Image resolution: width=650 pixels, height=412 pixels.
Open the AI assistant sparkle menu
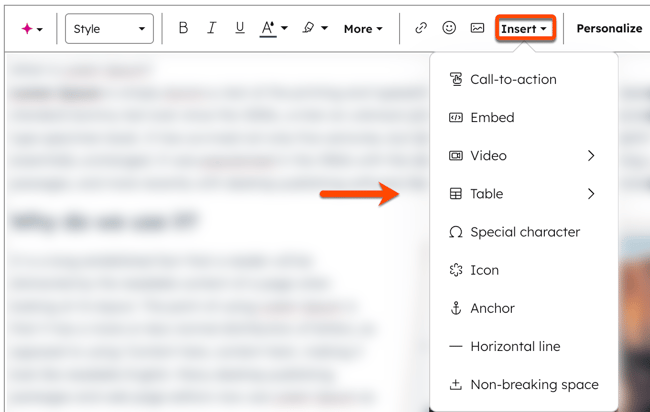click(32, 29)
